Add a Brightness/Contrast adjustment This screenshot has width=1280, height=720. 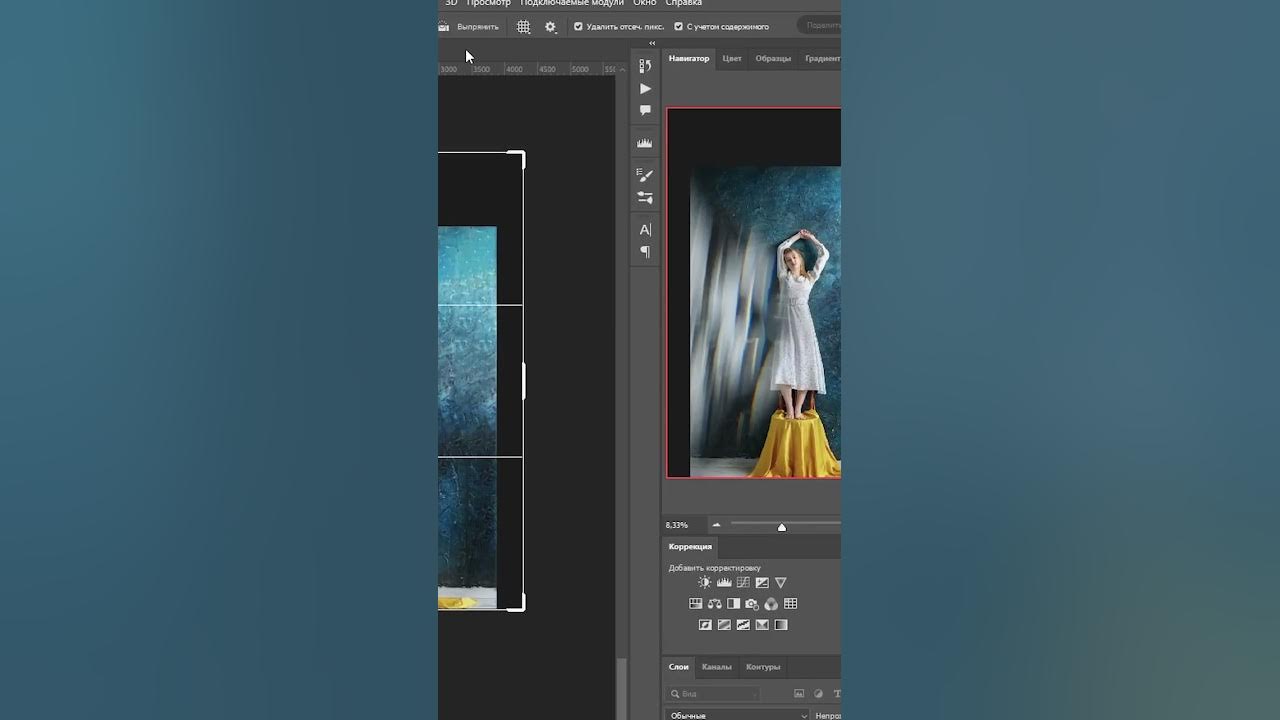(x=705, y=582)
